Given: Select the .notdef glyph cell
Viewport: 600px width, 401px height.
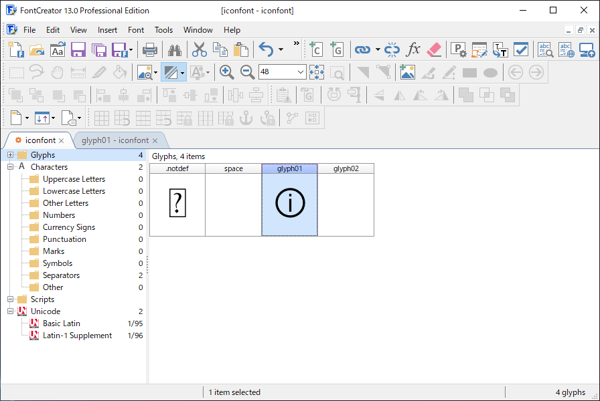Looking at the screenshot, I should click(x=177, y=200).
